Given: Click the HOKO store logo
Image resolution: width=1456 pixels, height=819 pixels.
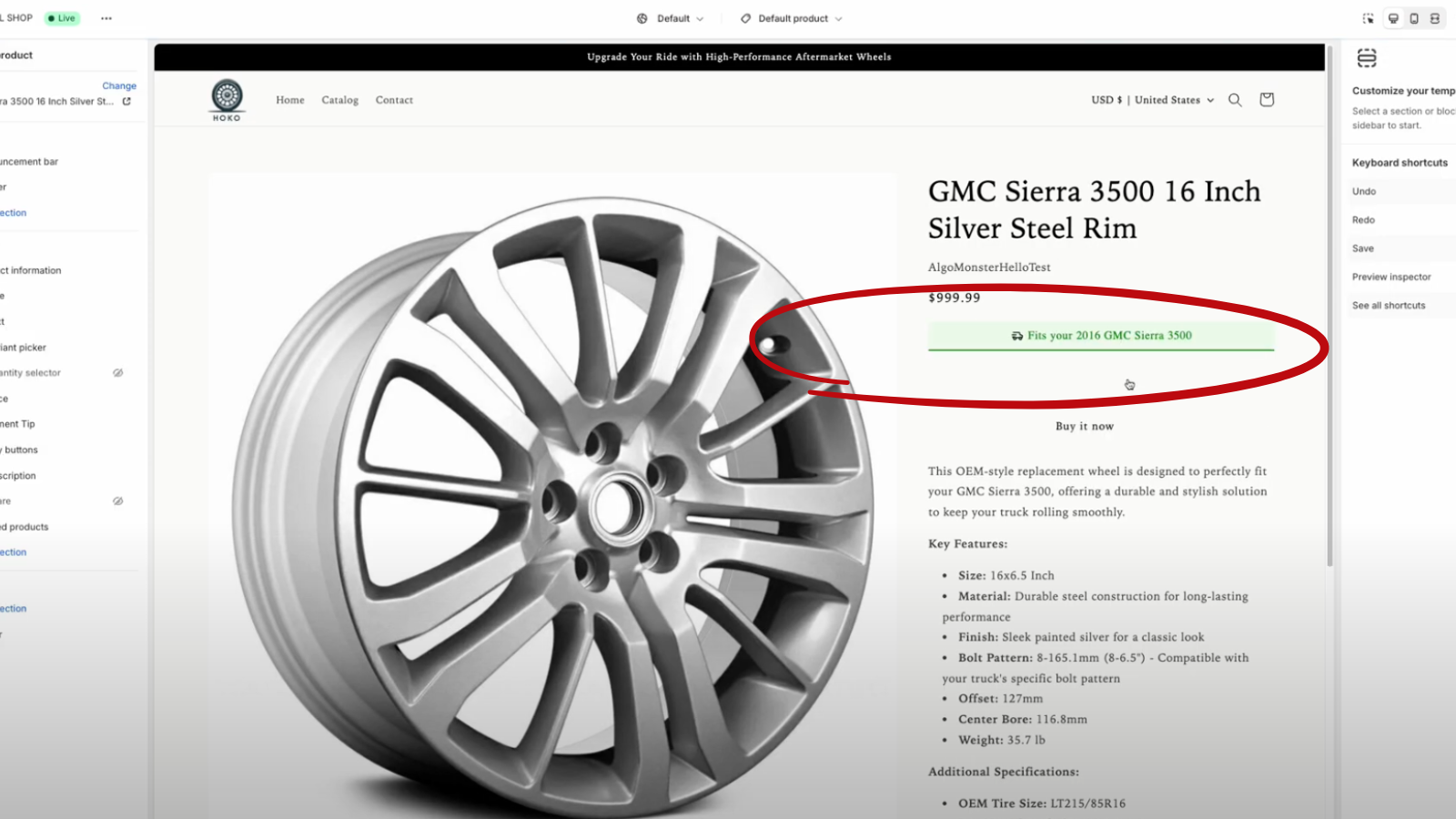Looking at the screenshot, I should pyautogui.click(x=227, y=100).
